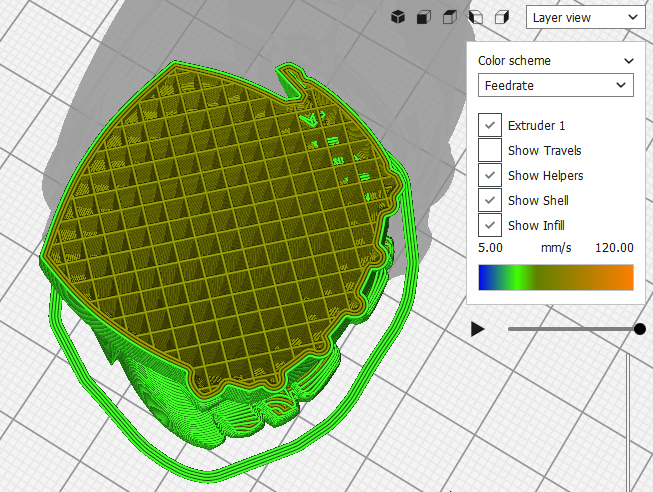The image size is (653, 492).
Task: Click the feedrate color gradient legend bar
Action: click(555, 277)
